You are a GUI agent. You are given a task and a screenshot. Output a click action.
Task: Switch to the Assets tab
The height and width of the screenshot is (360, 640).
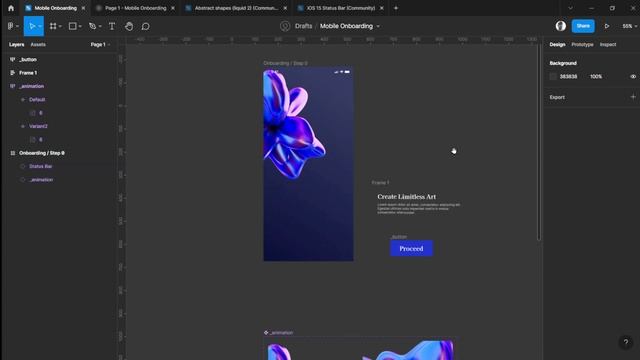pyautogui.click(x=38, y=44)
